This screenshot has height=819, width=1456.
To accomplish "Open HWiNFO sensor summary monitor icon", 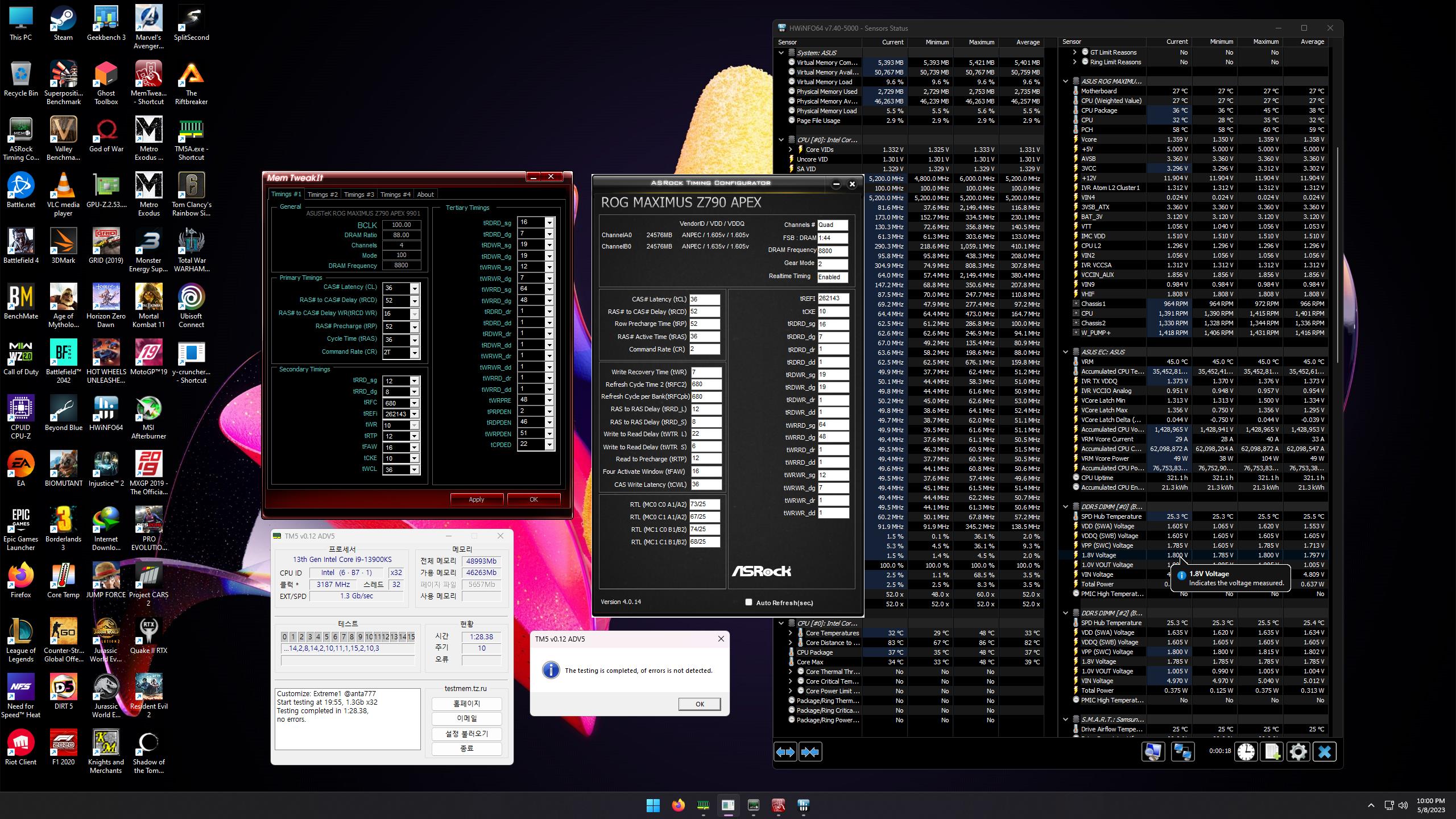I will point(1153,751).
